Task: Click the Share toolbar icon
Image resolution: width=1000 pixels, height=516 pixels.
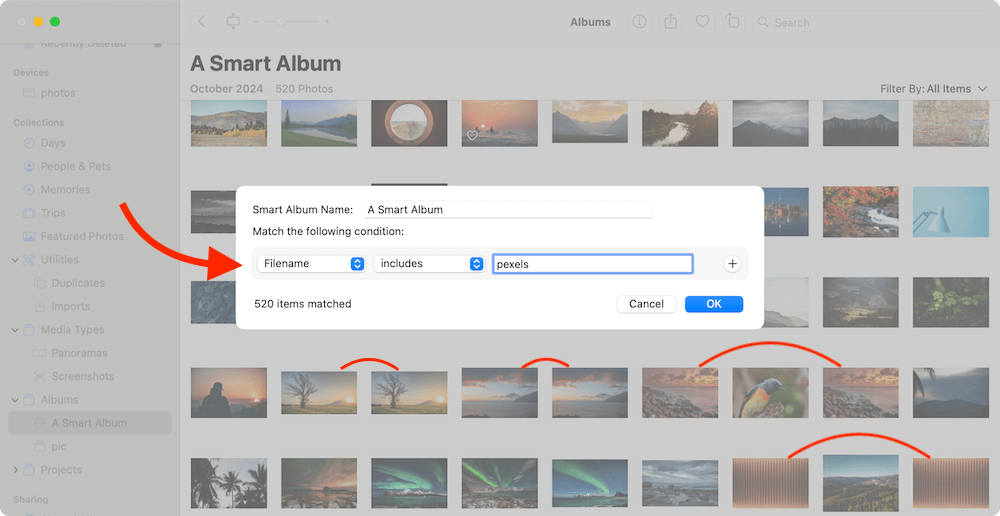Action: point(670,22)
